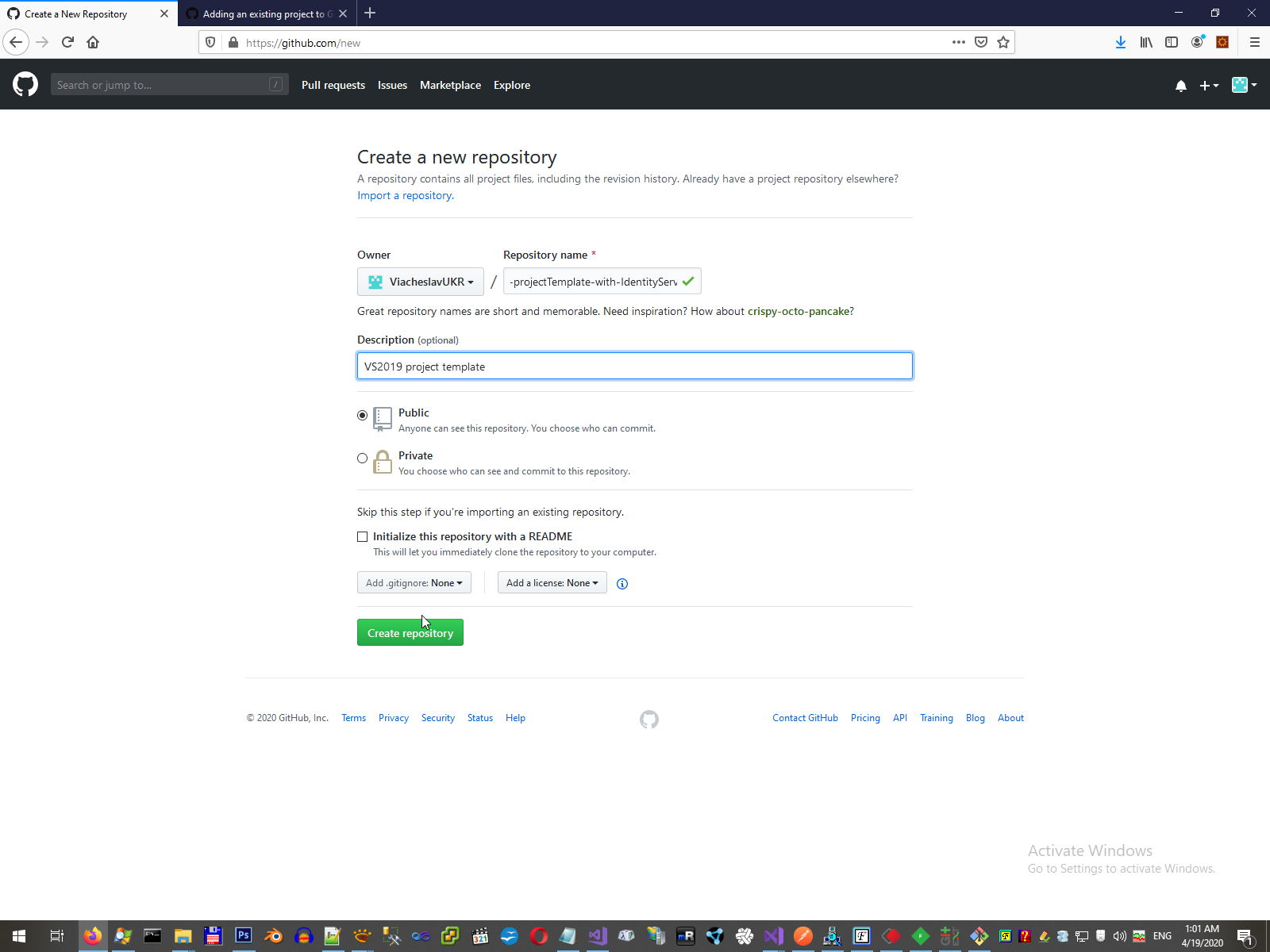The width and height of the screenshot is (1270, 952).
Task: Open the user avatar dropdown menu
Action: point(1244,85)
